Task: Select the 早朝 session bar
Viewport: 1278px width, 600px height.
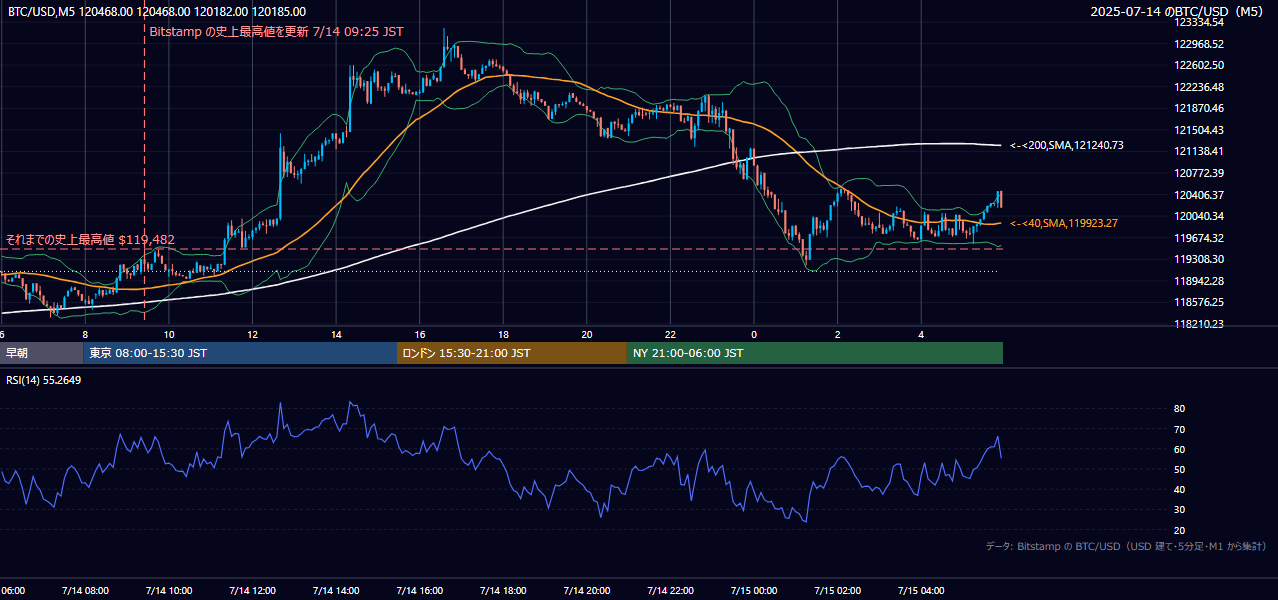Action: pyautogui.click(x=41, y=353)
